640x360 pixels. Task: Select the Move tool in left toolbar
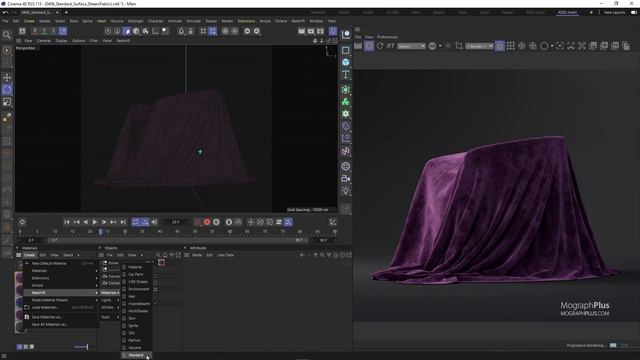(x=7, y=78)
